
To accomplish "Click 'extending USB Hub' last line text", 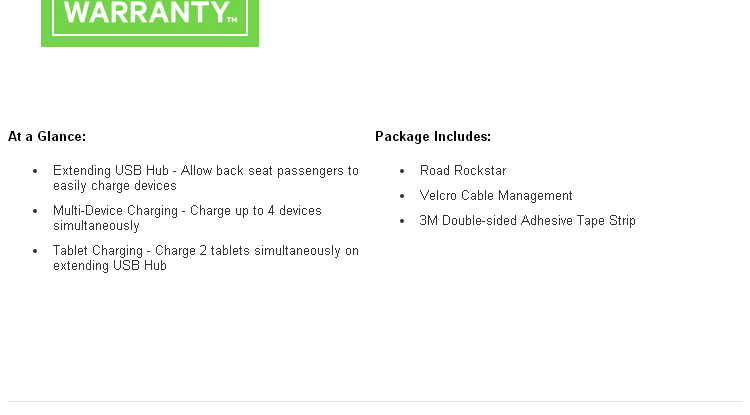I will click(110, 266).
